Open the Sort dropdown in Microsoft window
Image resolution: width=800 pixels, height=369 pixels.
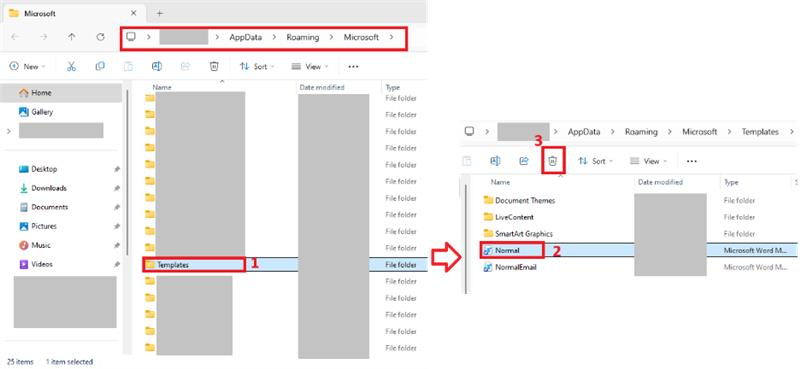point(257,67)
